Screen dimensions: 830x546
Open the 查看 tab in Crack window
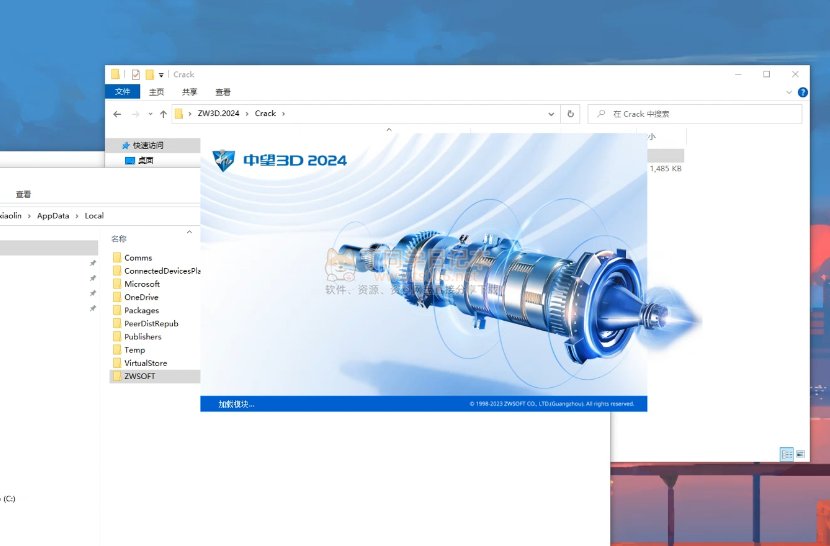[223, 92]
